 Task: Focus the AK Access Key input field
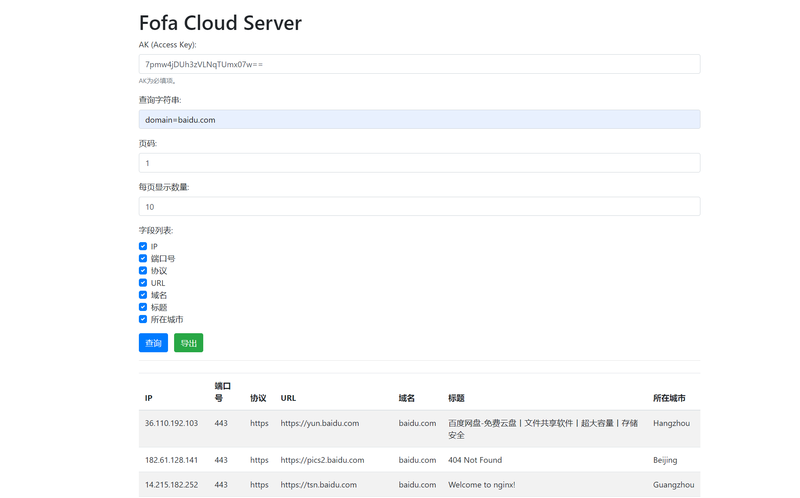coord(419,64)
